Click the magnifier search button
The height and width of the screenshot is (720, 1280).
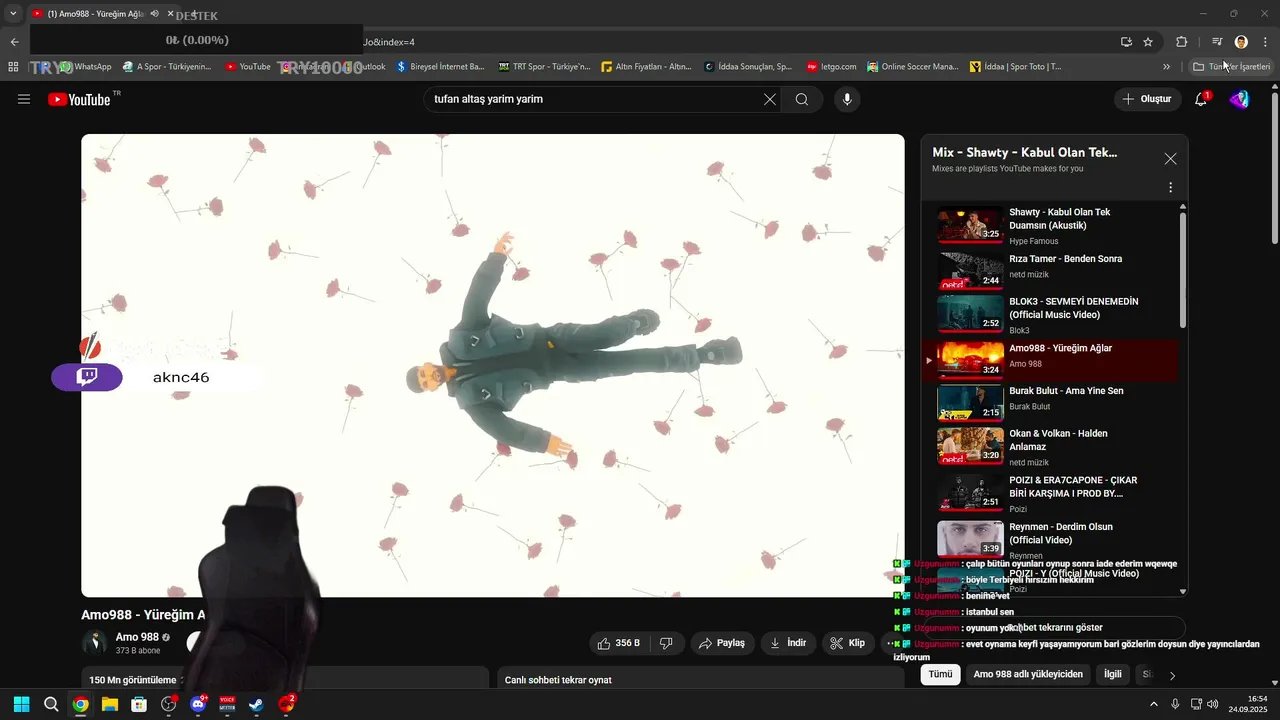tap(802, 99)
